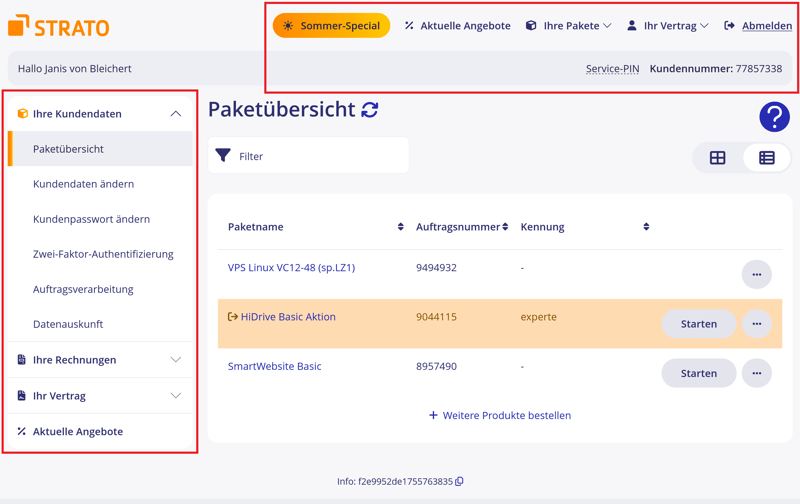Open options menu for VPS Linux package
The height and width of the screenshot is (504, 800).
tap(756, 274)
